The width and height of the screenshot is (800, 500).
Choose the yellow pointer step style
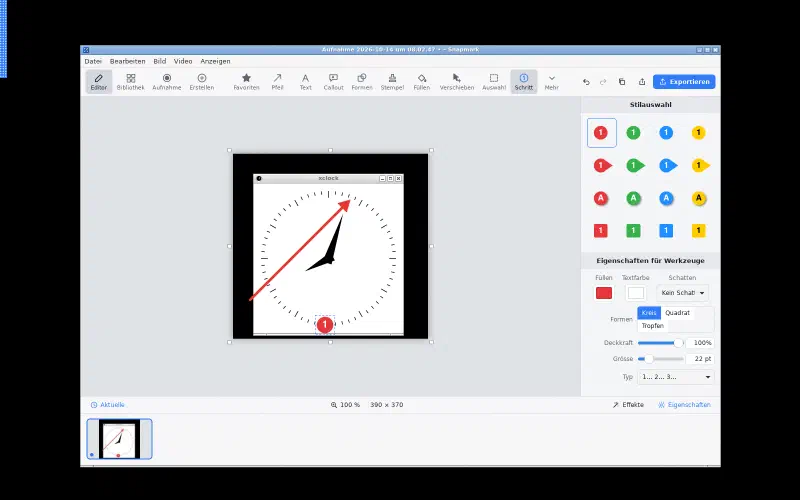[700, 165]
